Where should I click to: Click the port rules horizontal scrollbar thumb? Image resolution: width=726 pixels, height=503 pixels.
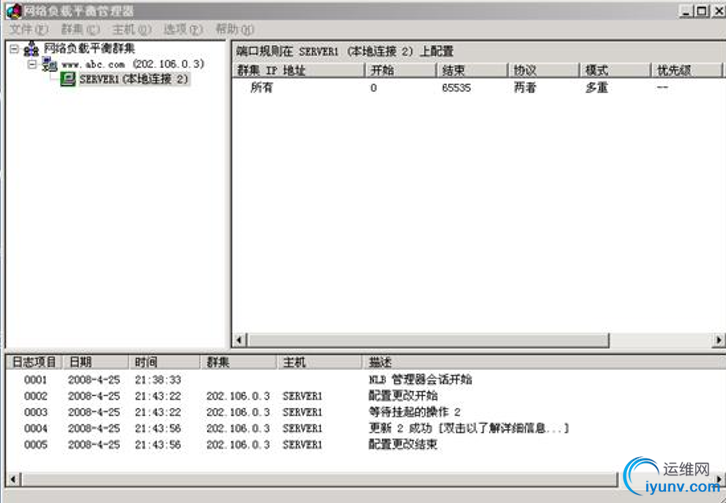pyautogui.click(x=427, y=340)
